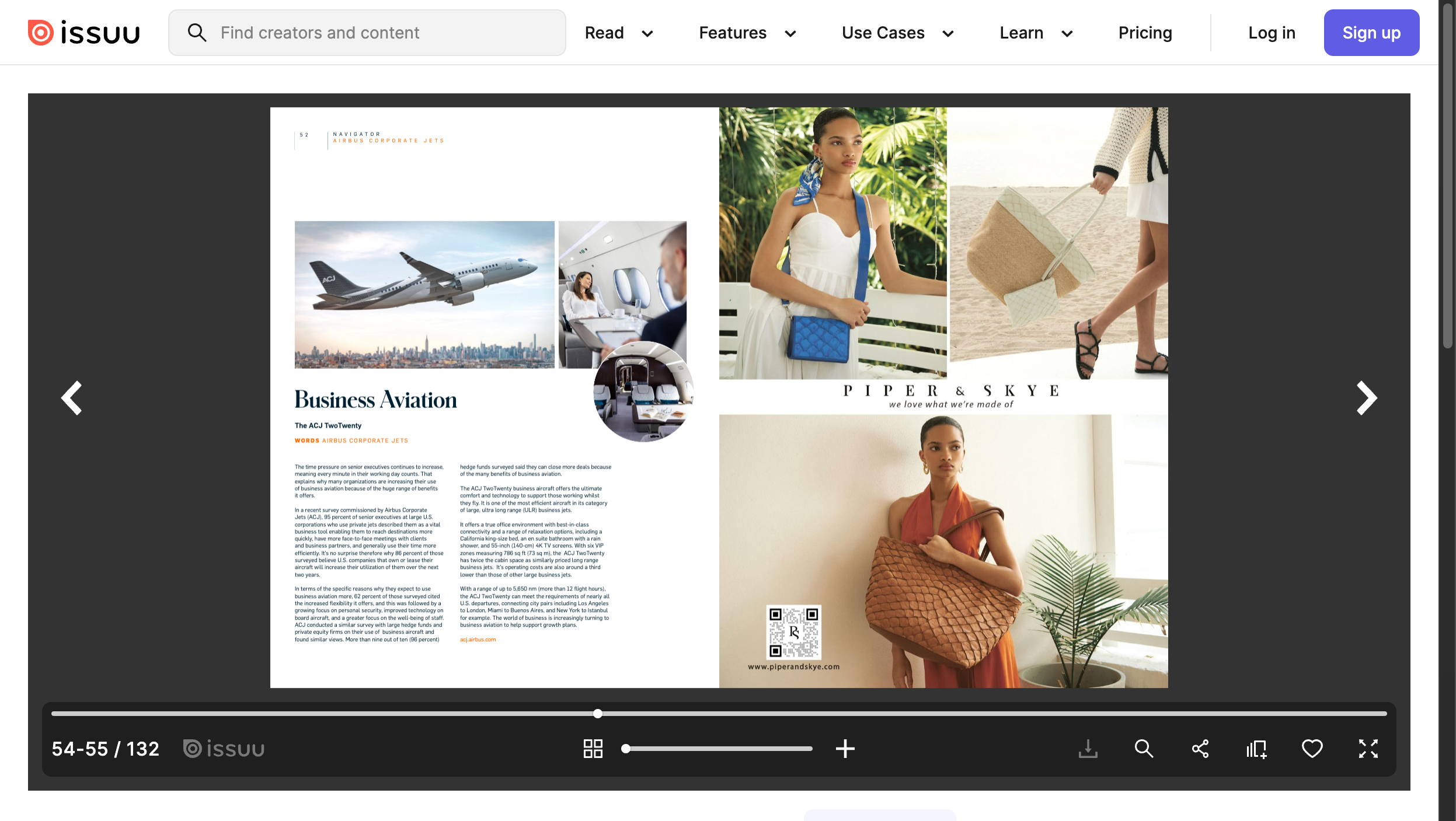1456x821 pixels.
Task: Go to the previous page spread
Action: pyautogui.click(x=72, y=398)
